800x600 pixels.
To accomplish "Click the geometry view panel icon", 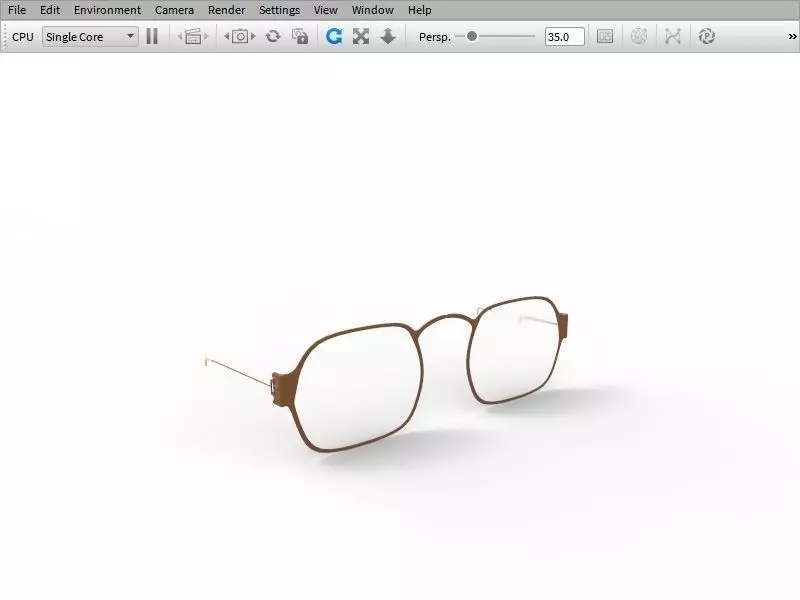I will (x=605, y=36).
